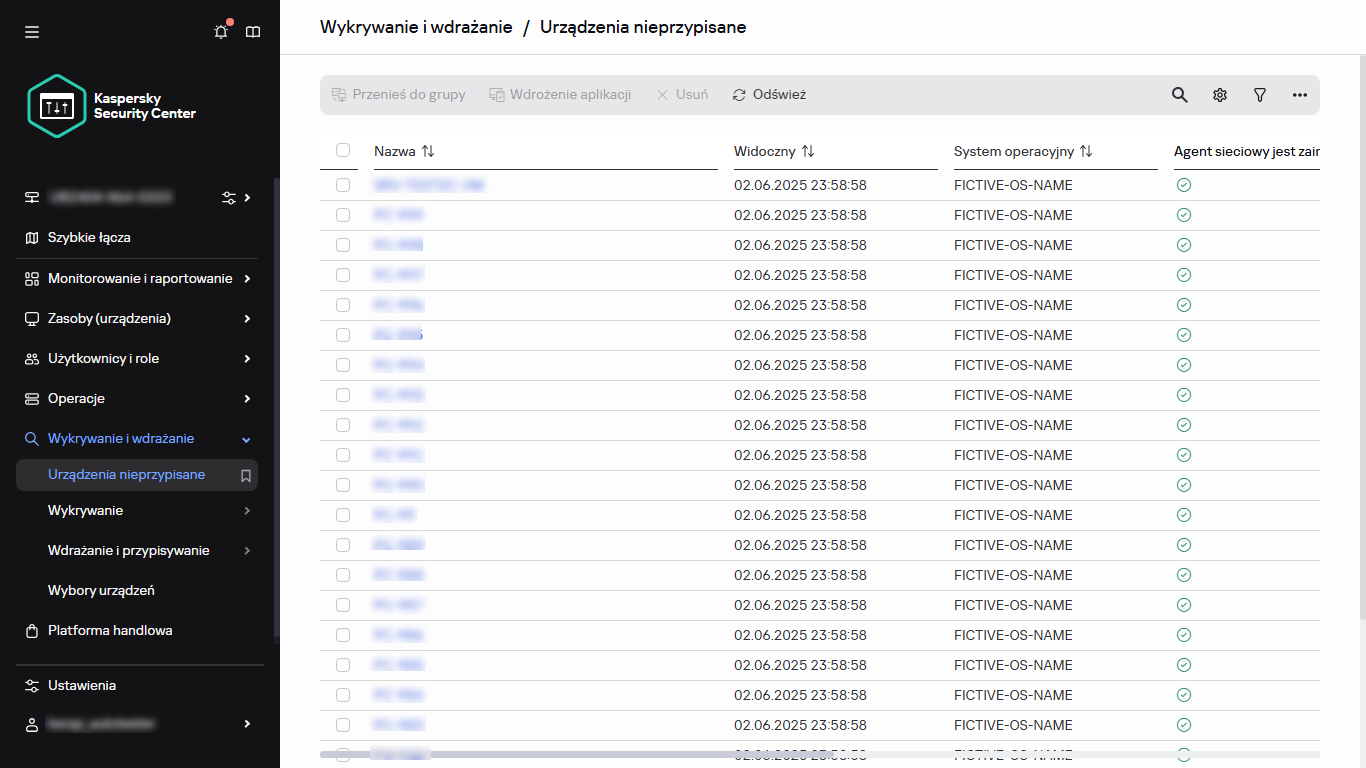The height and width of the screenshot is (768, 1366).
Task: Check the first device row checkbox
Action: point(343,185)
